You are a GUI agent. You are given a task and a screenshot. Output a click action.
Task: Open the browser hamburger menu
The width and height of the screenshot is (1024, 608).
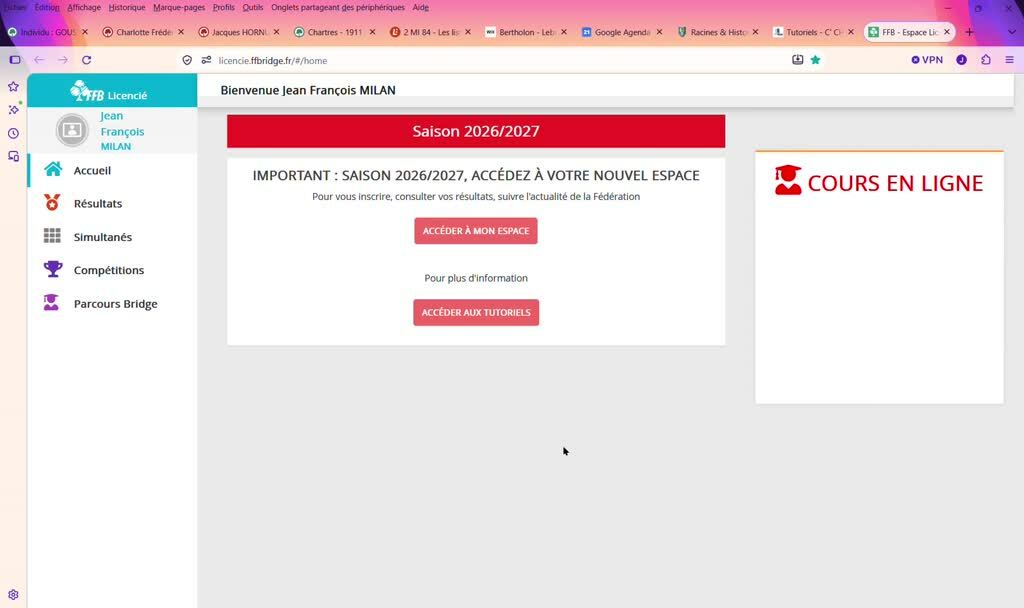coord(1010,60)
